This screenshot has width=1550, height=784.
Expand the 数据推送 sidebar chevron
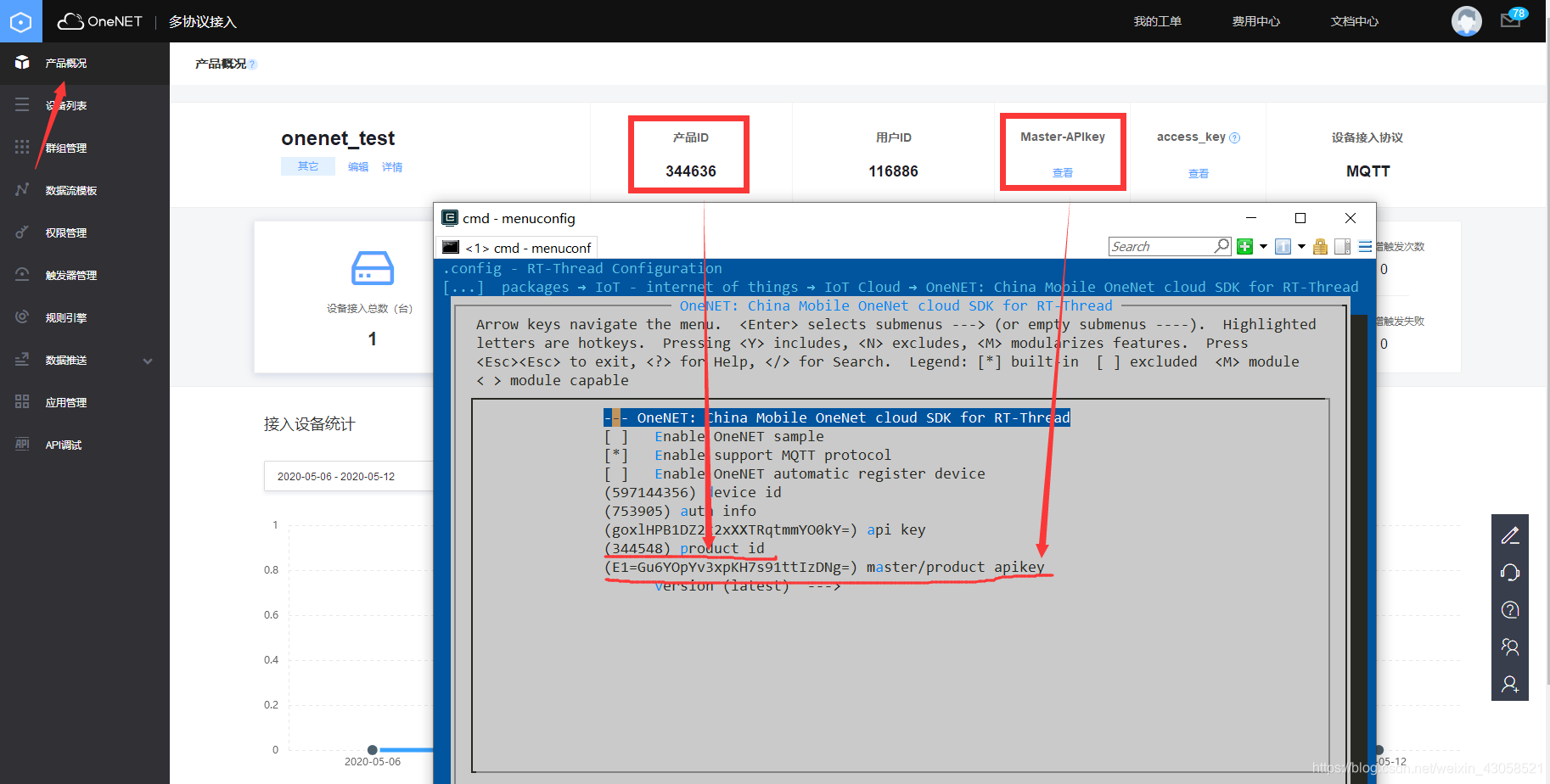[x=148, y=361]
